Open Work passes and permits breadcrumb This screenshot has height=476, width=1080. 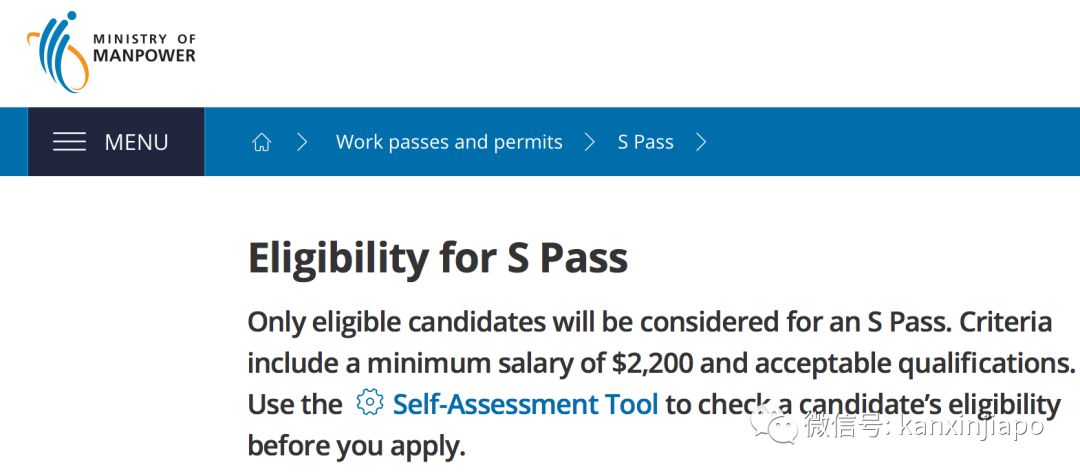[x=449, y=142]
